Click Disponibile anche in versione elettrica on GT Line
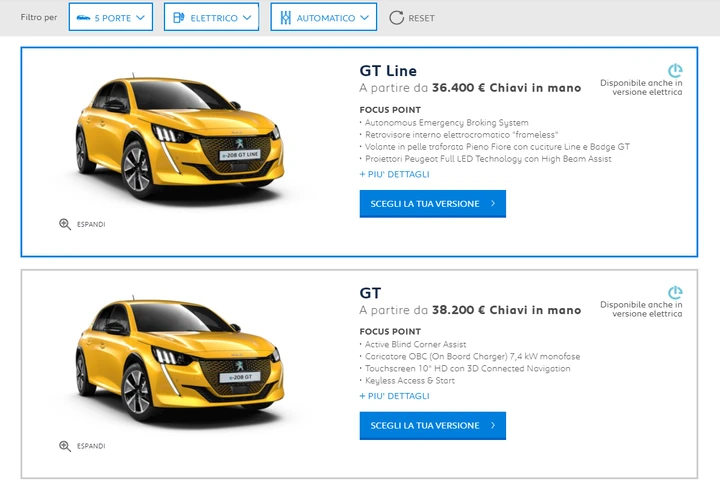Screen dimensions: 720x495 point(641,87)
